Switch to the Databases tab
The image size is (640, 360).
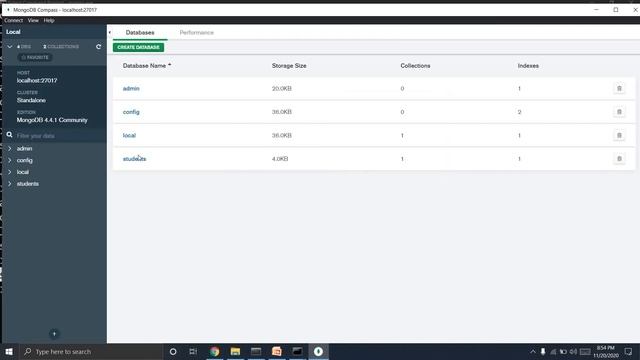(140, 32)
